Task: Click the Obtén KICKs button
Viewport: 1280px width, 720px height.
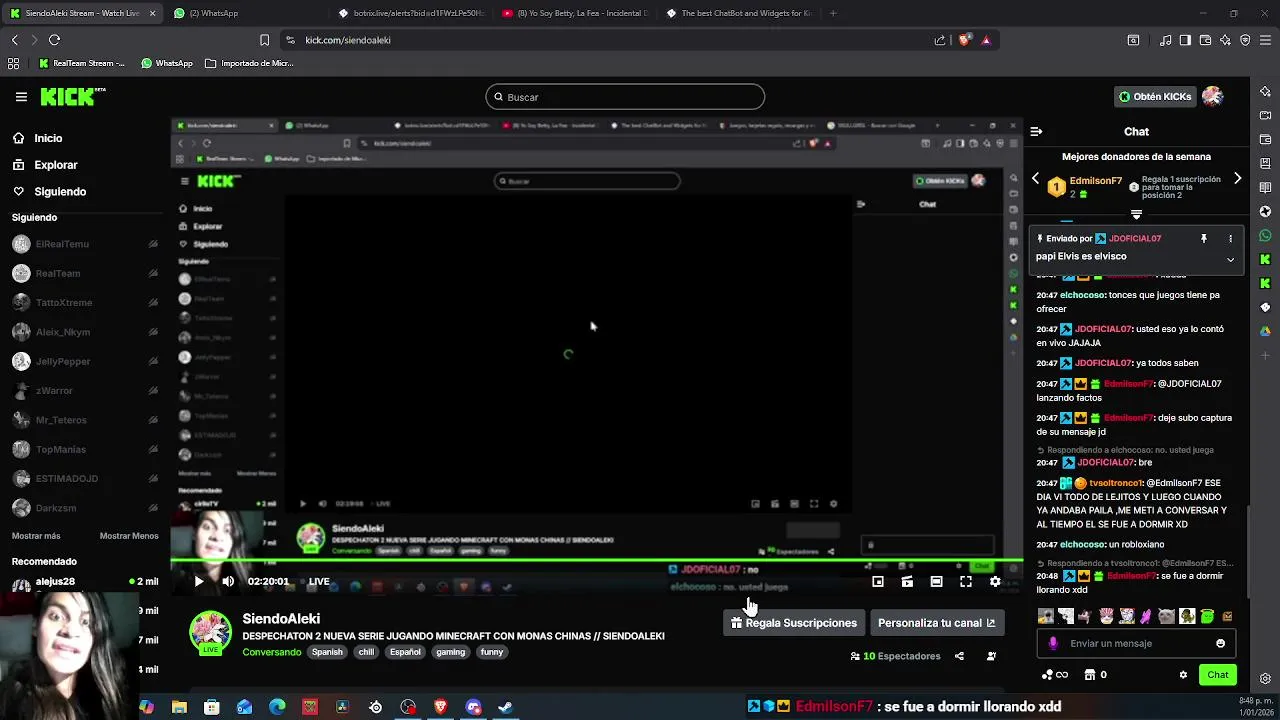Action: click(1155, 97)
